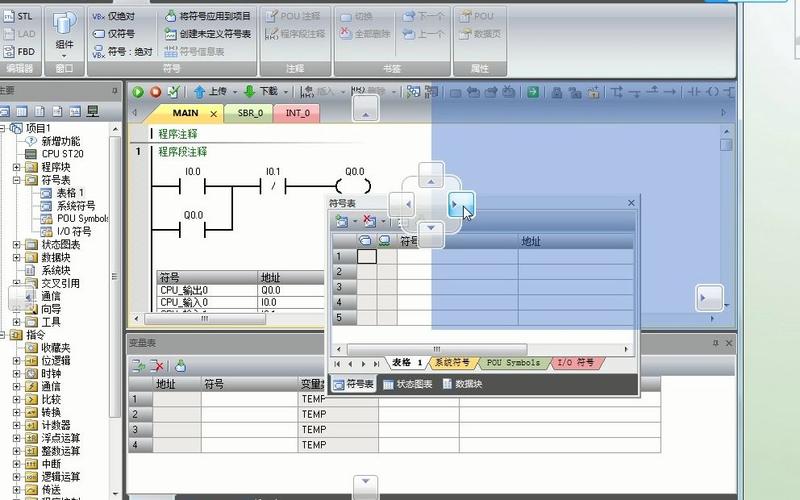The image size is (800, 500).
Task: Switch editor to STL view
Action: point(18,16)
